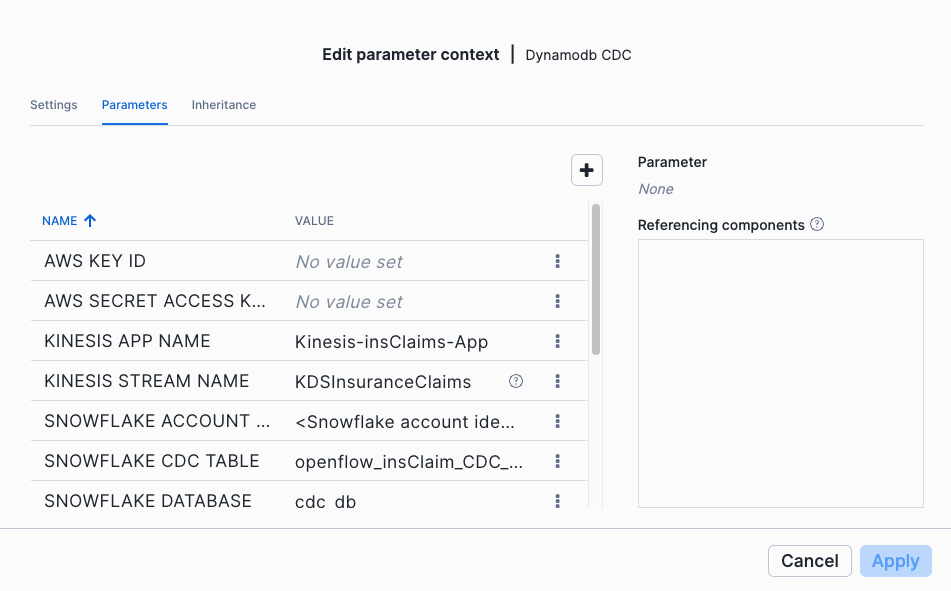Click Referencing components help icon
This screenshot has height=591, width=951.
[817, 225]
